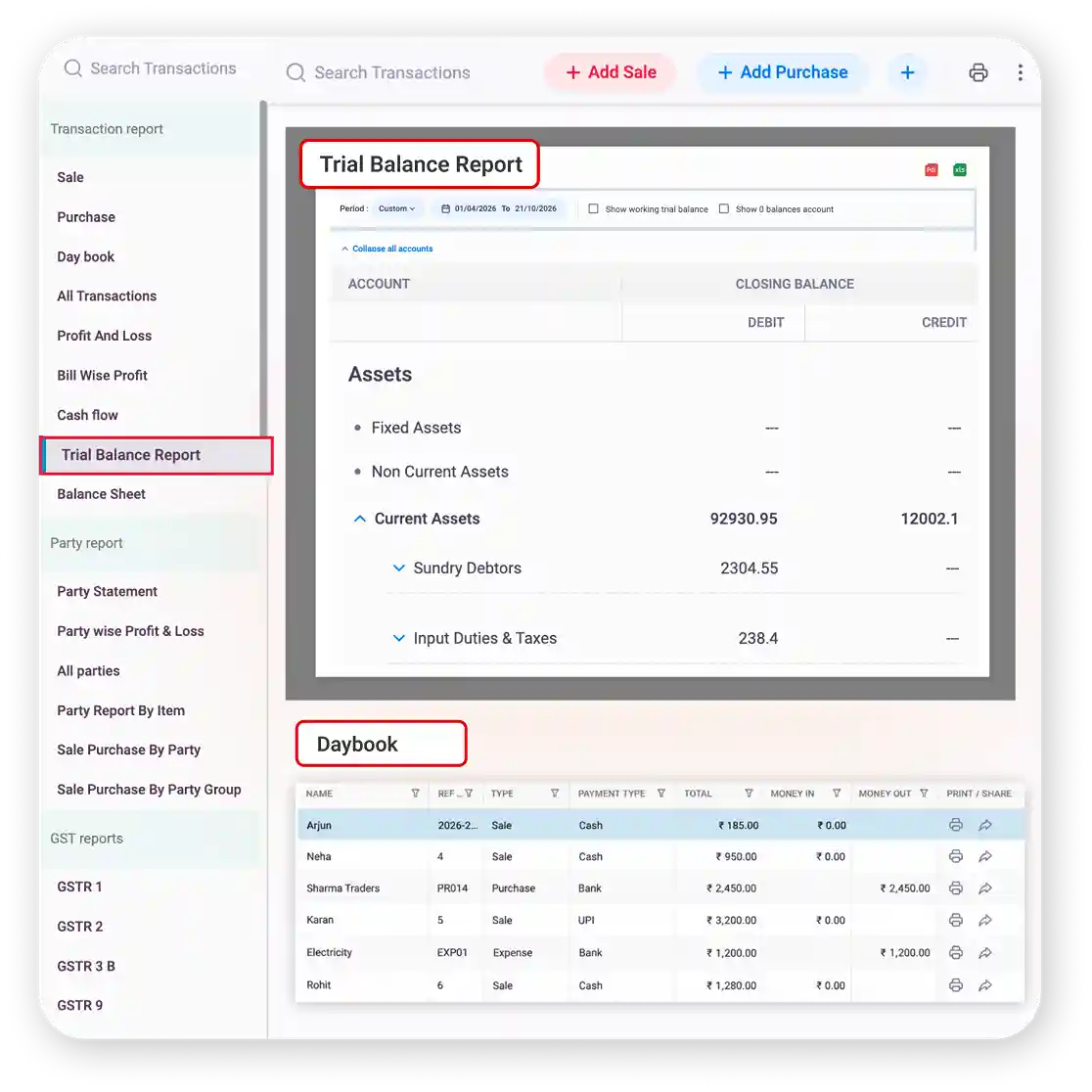Open the three-dot more options menu
This screenshot has height=1092, width=1092.
coord(1020,72)
